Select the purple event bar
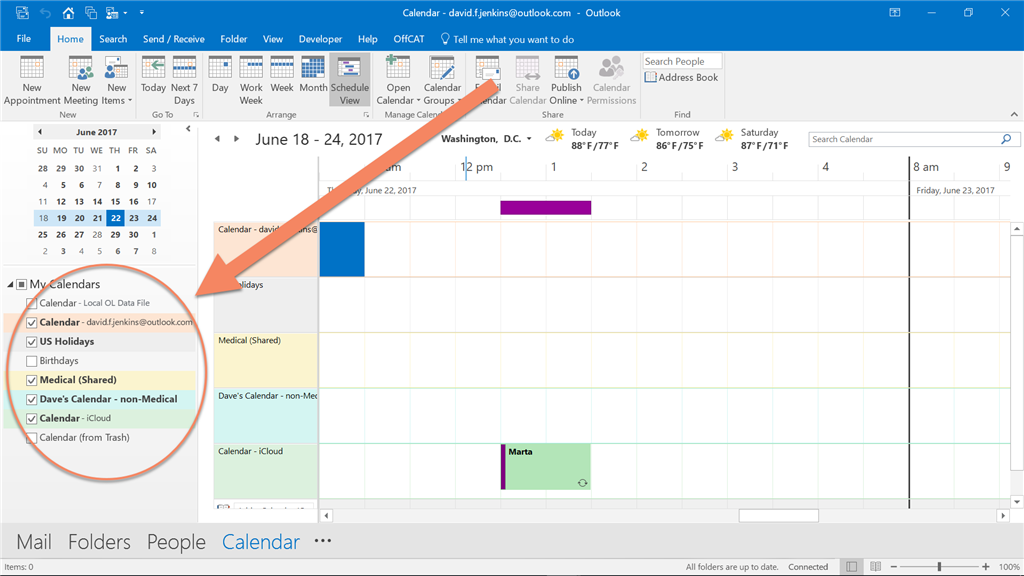Viewport: 1024px width, 576px height. click(x=545, y=208)
